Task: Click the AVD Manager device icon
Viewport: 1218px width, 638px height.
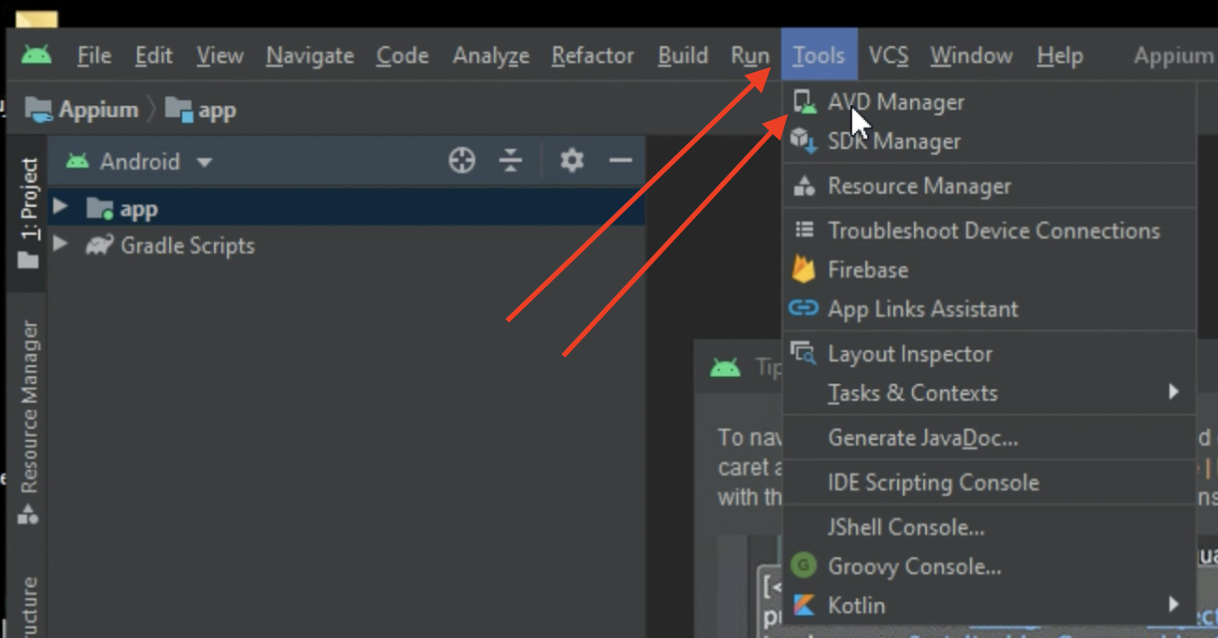Action: (806, 101)
